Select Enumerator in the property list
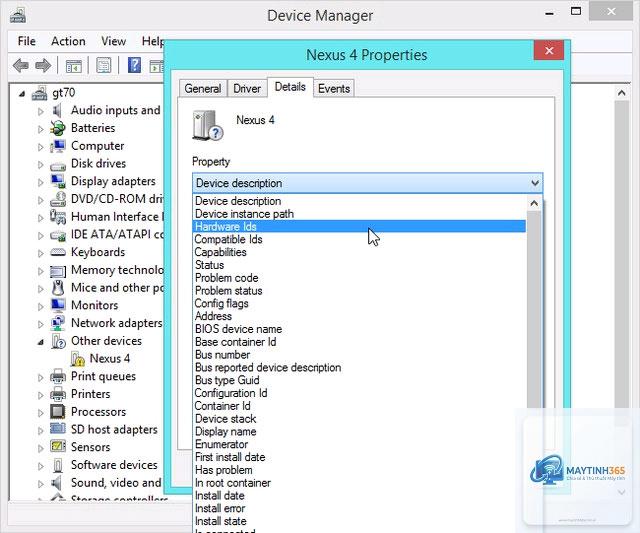Image resolution: width=640 pixels, height=533 pixels. [x=359, y=444]
